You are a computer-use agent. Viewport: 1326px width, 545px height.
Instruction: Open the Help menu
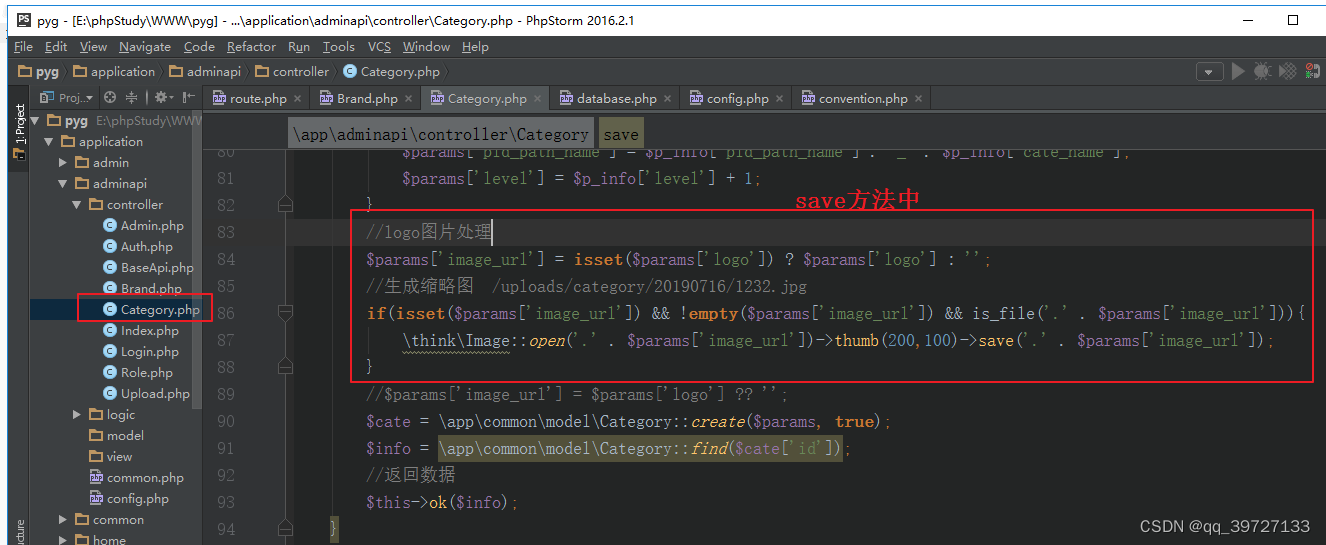click(476, 46)
